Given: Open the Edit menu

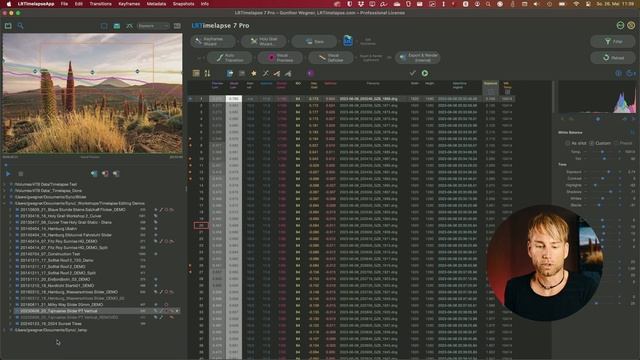Looking at the screenshot, I should coord(79,4).
